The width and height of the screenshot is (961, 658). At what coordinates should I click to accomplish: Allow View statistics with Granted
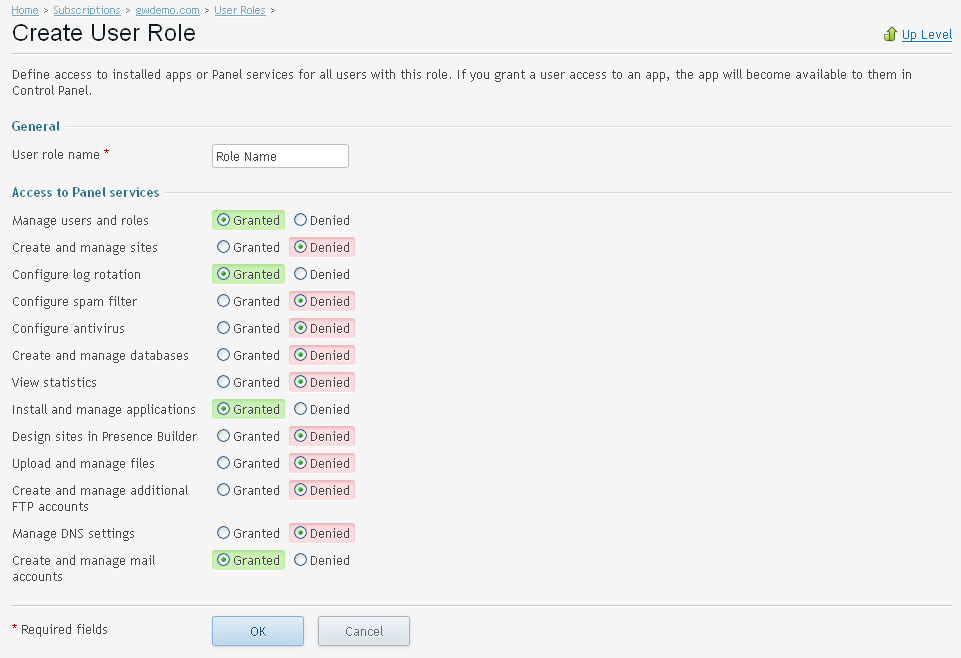coord(224,382)
